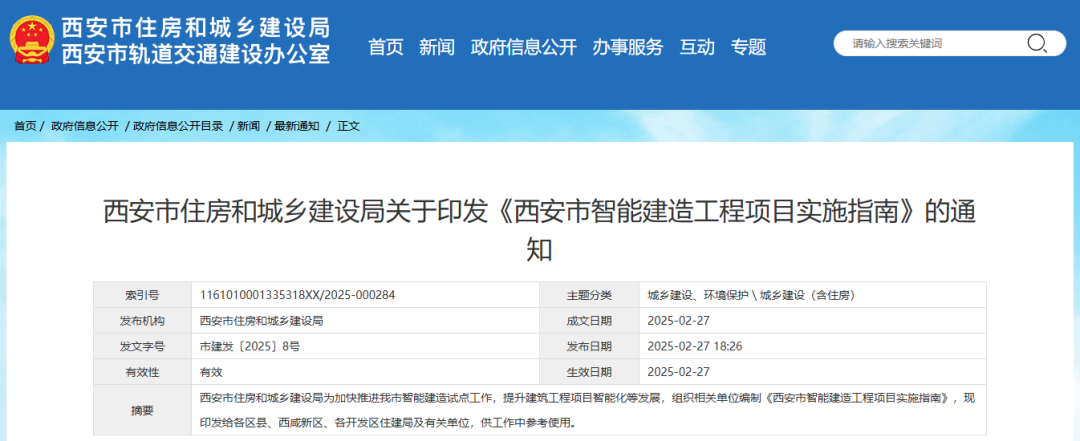The width and height of the screenshot is (1080, 441).
Task: Select publish time 2025-02-27 18:26
Action: pos(695,346)
